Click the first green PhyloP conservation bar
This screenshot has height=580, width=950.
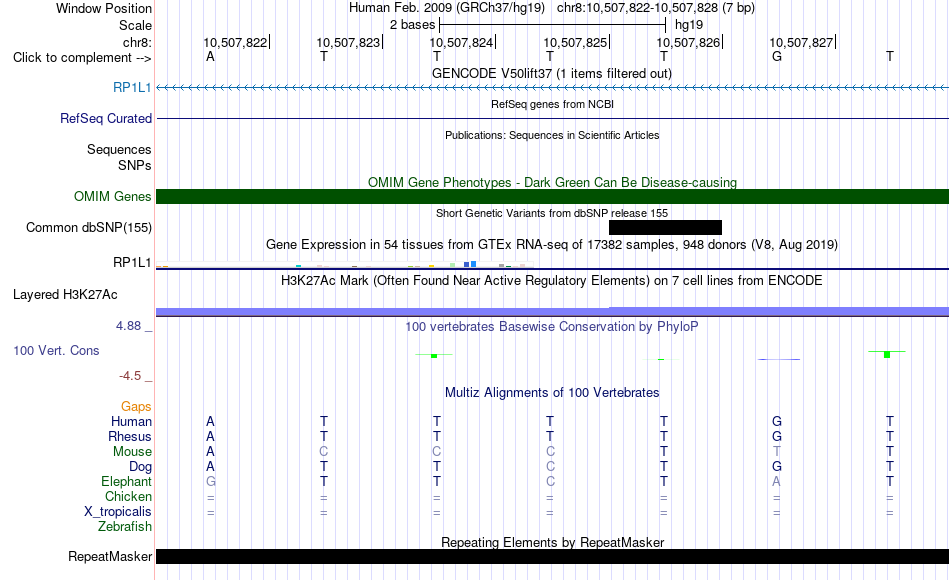pos(434,355)
